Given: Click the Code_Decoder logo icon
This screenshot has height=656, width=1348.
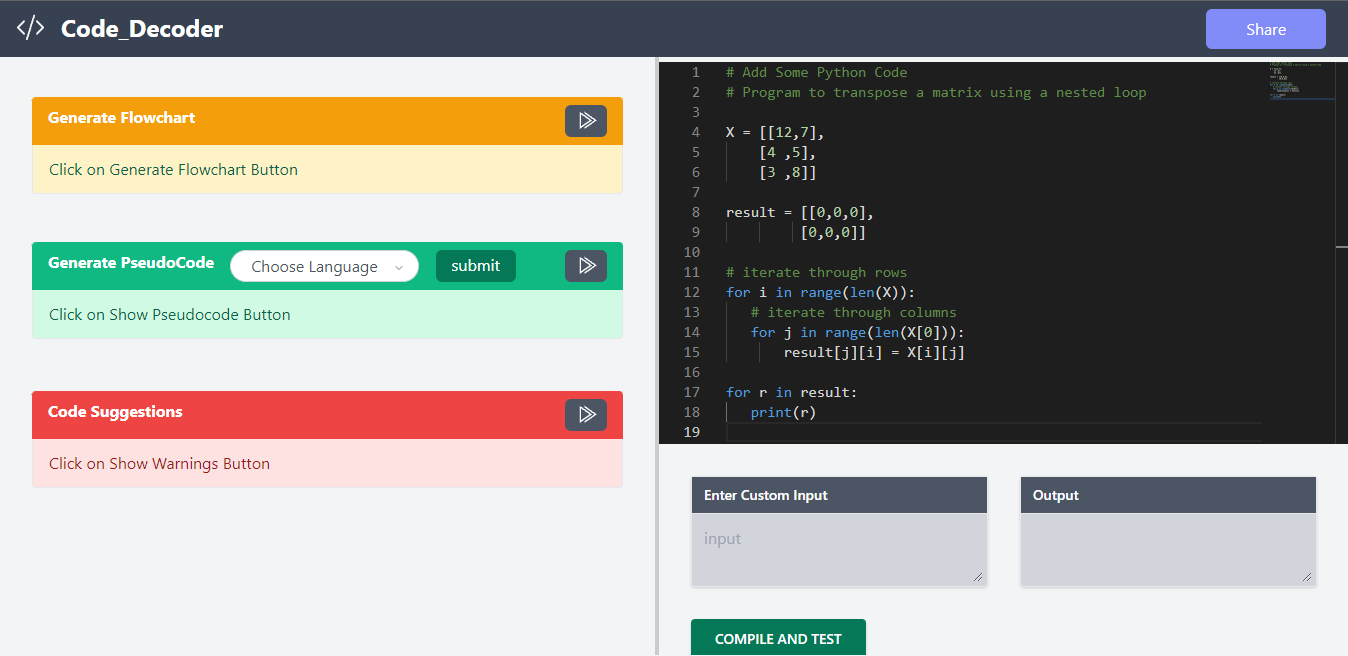Looking at the screenshot, I should pyautogui.click(x=30, y=28).
